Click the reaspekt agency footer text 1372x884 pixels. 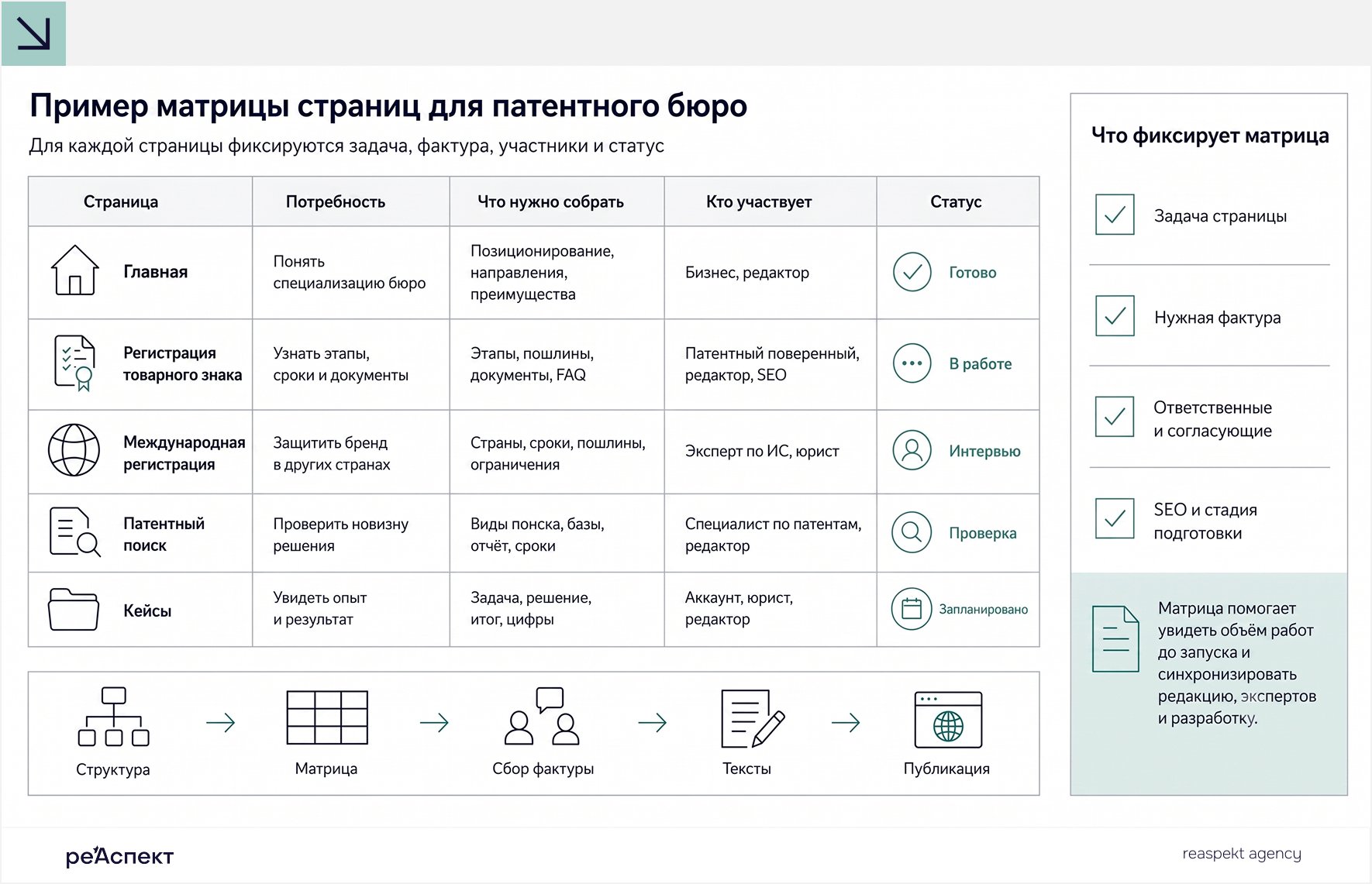click(x=1241, y=853)
